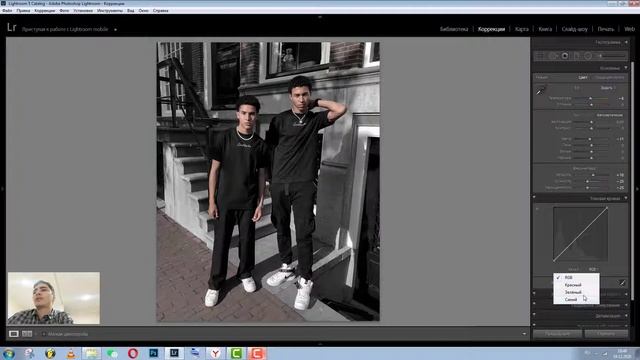Choose Красный channel in curve popup
The height and width of the screenshot is (360, 640).
click(x=576, y=285)
